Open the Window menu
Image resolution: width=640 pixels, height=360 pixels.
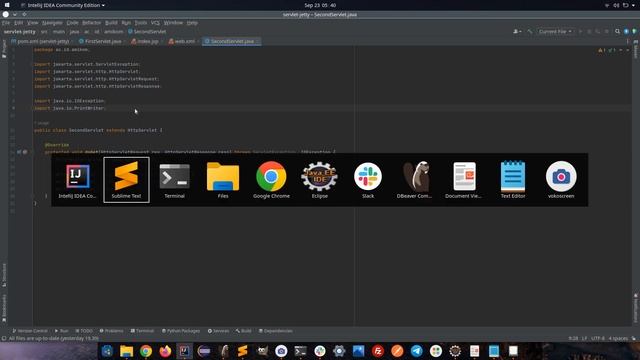coord(173,23)
